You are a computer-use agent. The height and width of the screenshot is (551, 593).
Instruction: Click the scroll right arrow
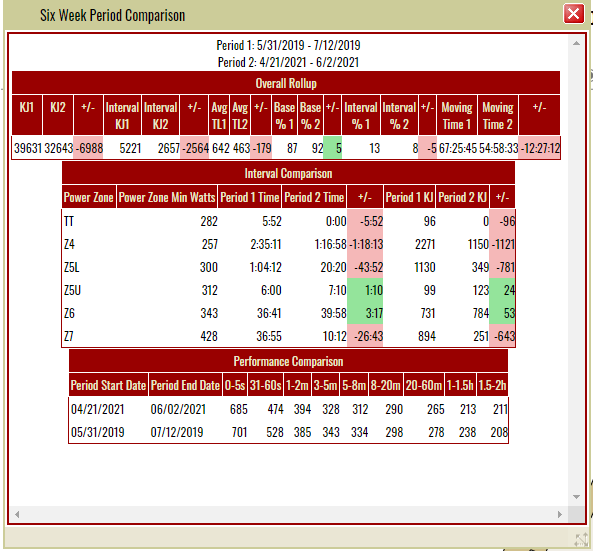[560, 514]
